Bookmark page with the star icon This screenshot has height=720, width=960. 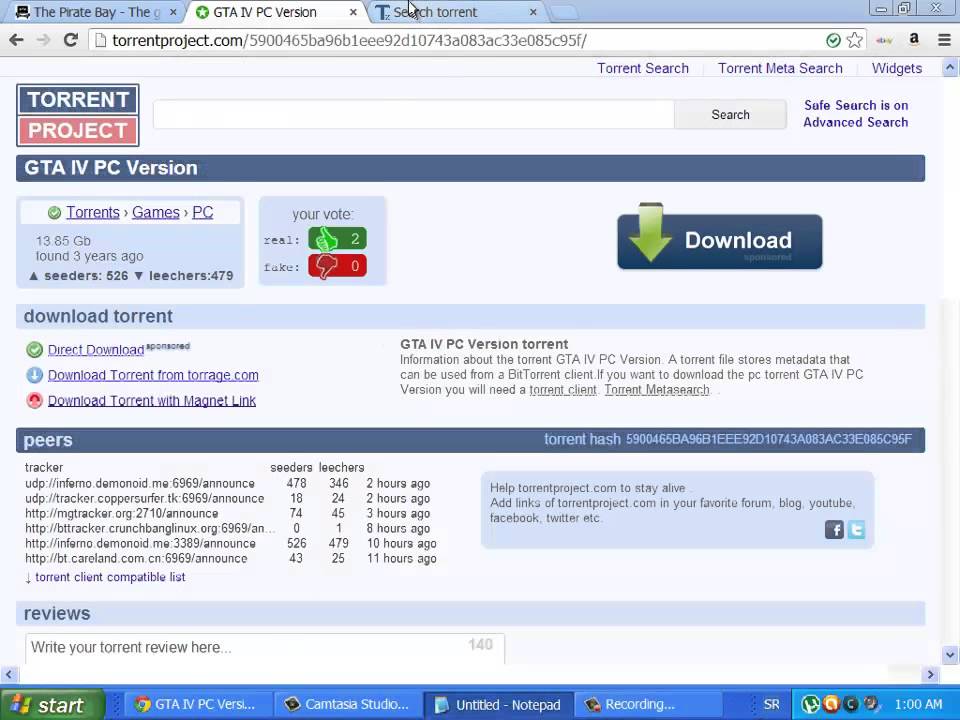tap(854, 40)
